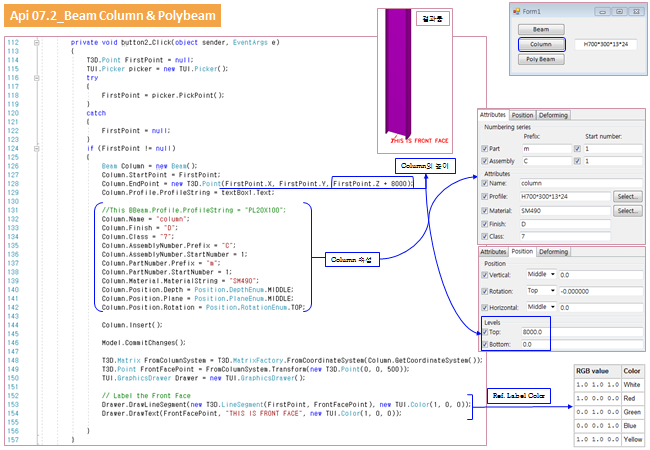650x450 pixels.
Task: Uncheck the Part numbering checkbox
Action: (485, 148)
